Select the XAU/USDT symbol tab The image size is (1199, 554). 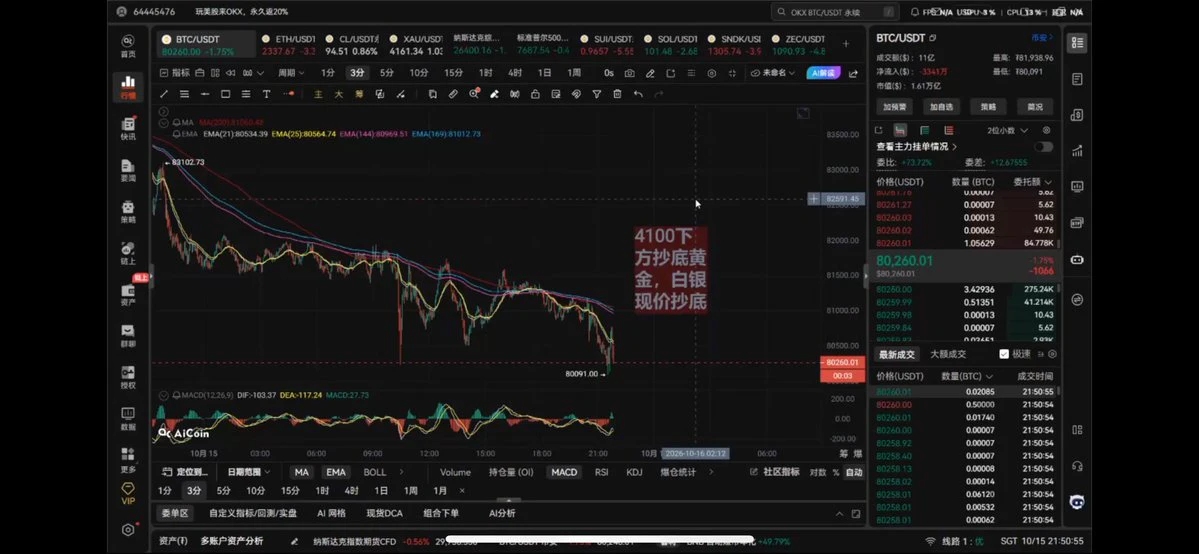pyautogui.click(x=414, y=44)
